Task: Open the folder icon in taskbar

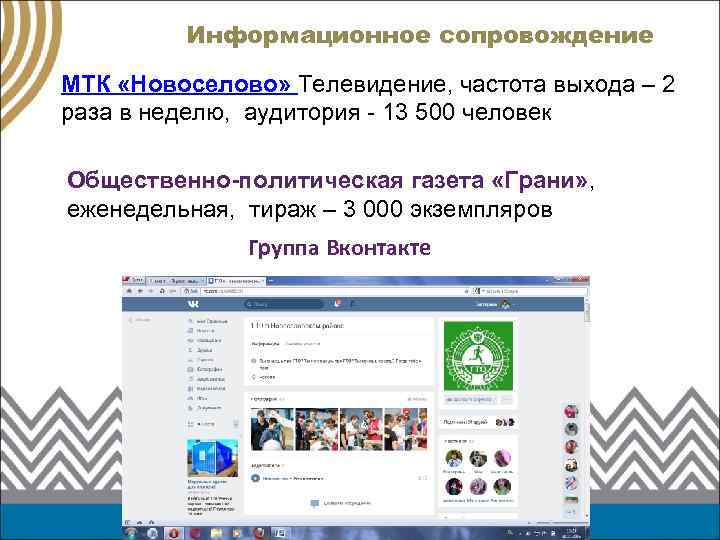Action: click(x=216, y=534)
